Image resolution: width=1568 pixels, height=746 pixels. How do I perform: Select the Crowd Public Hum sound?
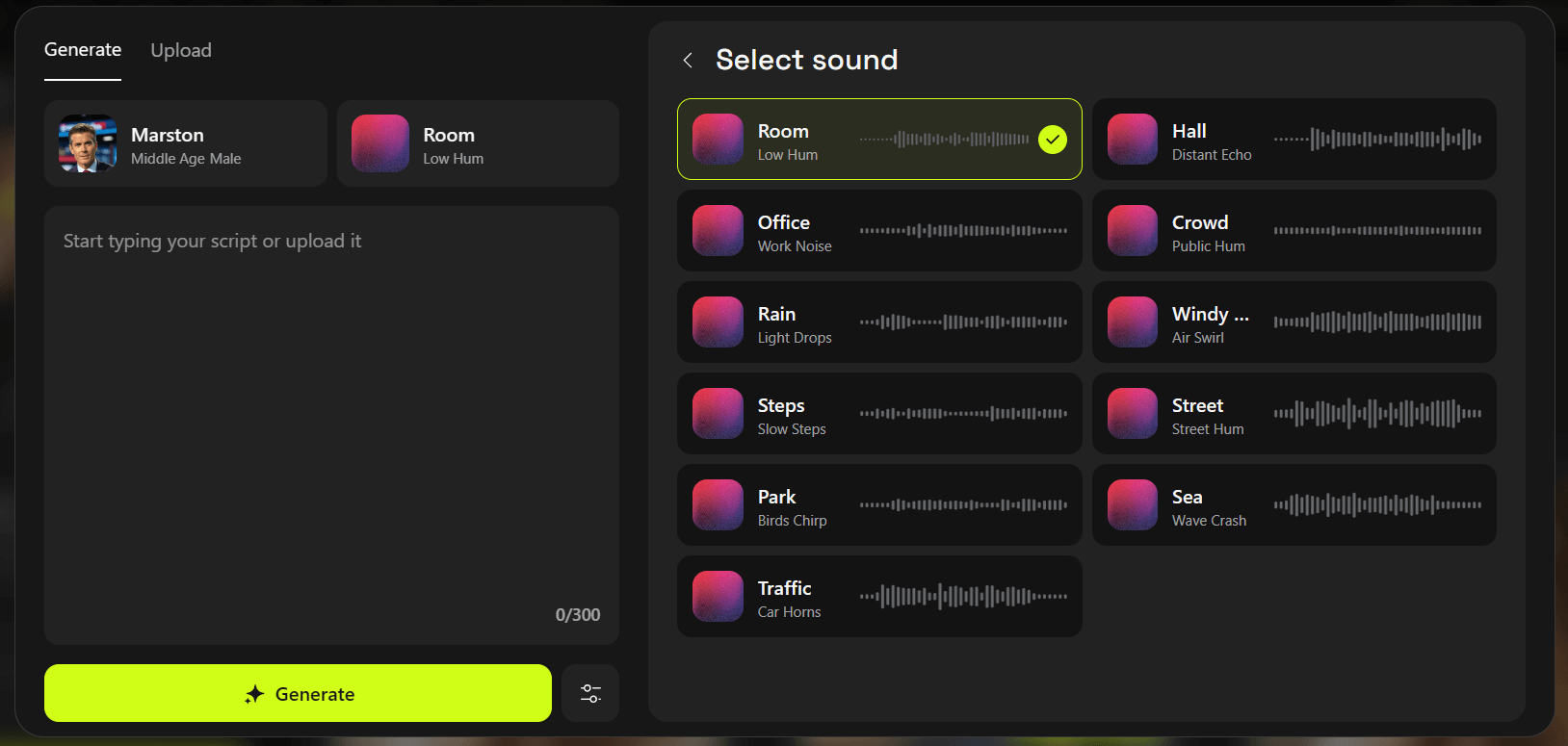(x=1294, y=231)
